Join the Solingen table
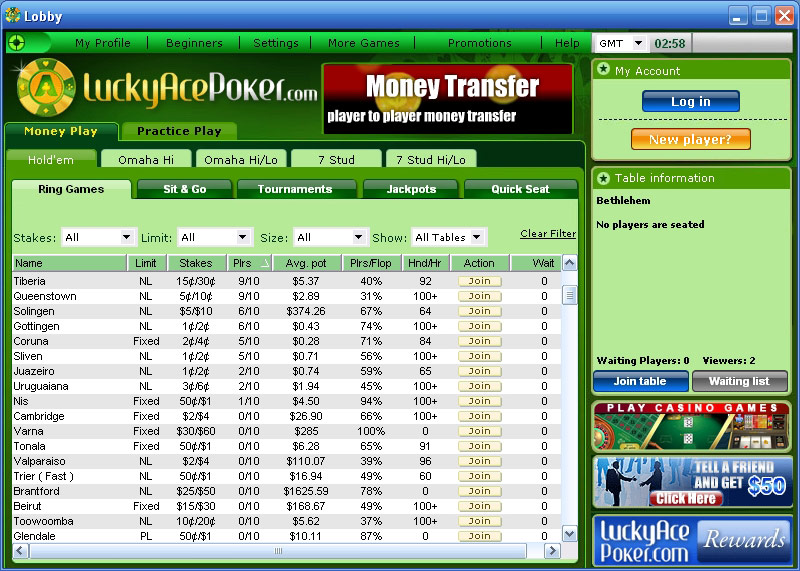The image size is (800, 571). 480,311
